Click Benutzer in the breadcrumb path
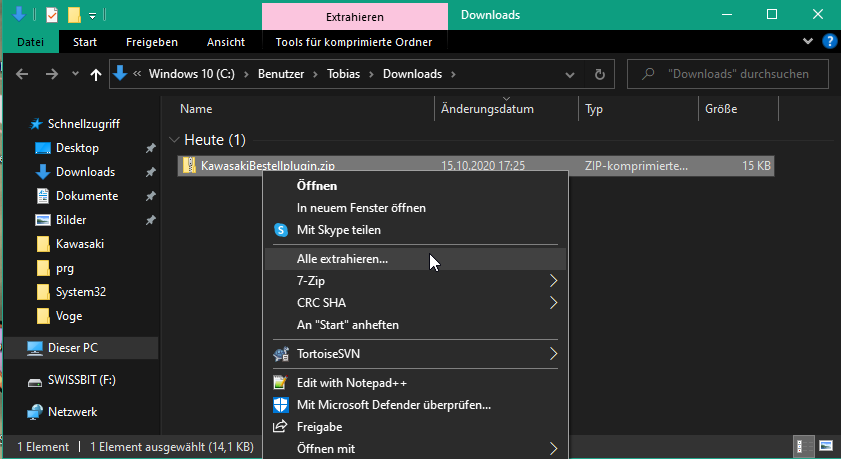 coord(281,74)
